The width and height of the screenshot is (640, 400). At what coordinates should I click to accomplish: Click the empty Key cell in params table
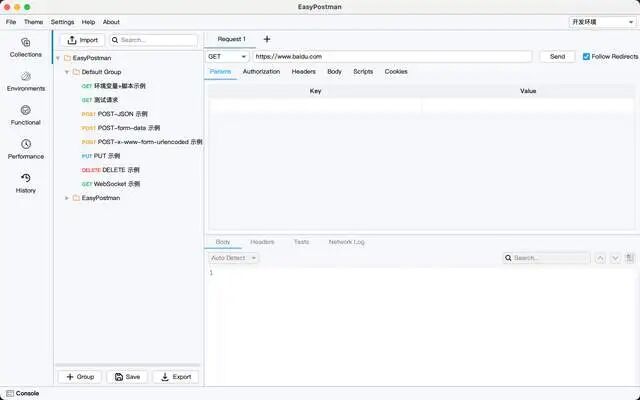(315, 106)
